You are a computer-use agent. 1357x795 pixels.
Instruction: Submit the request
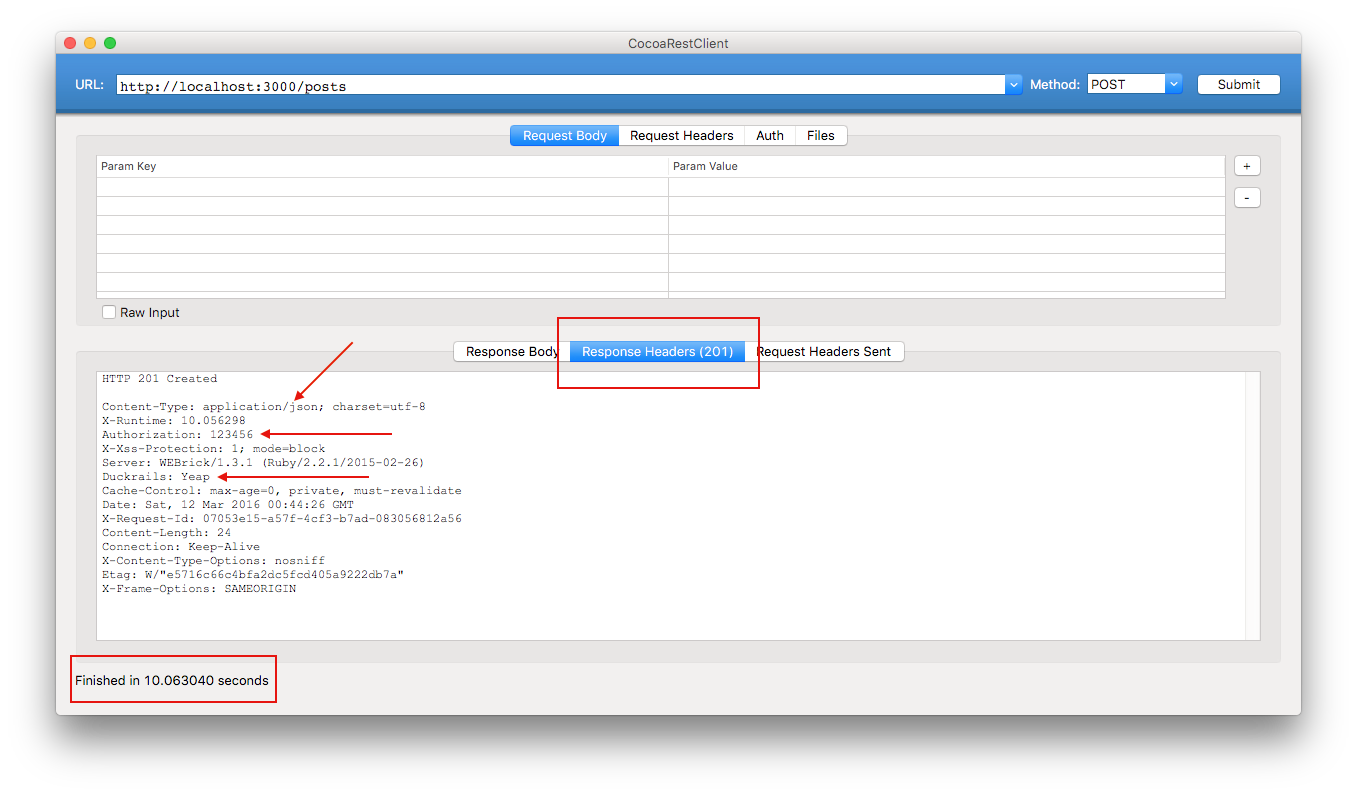click(1239, 85)
